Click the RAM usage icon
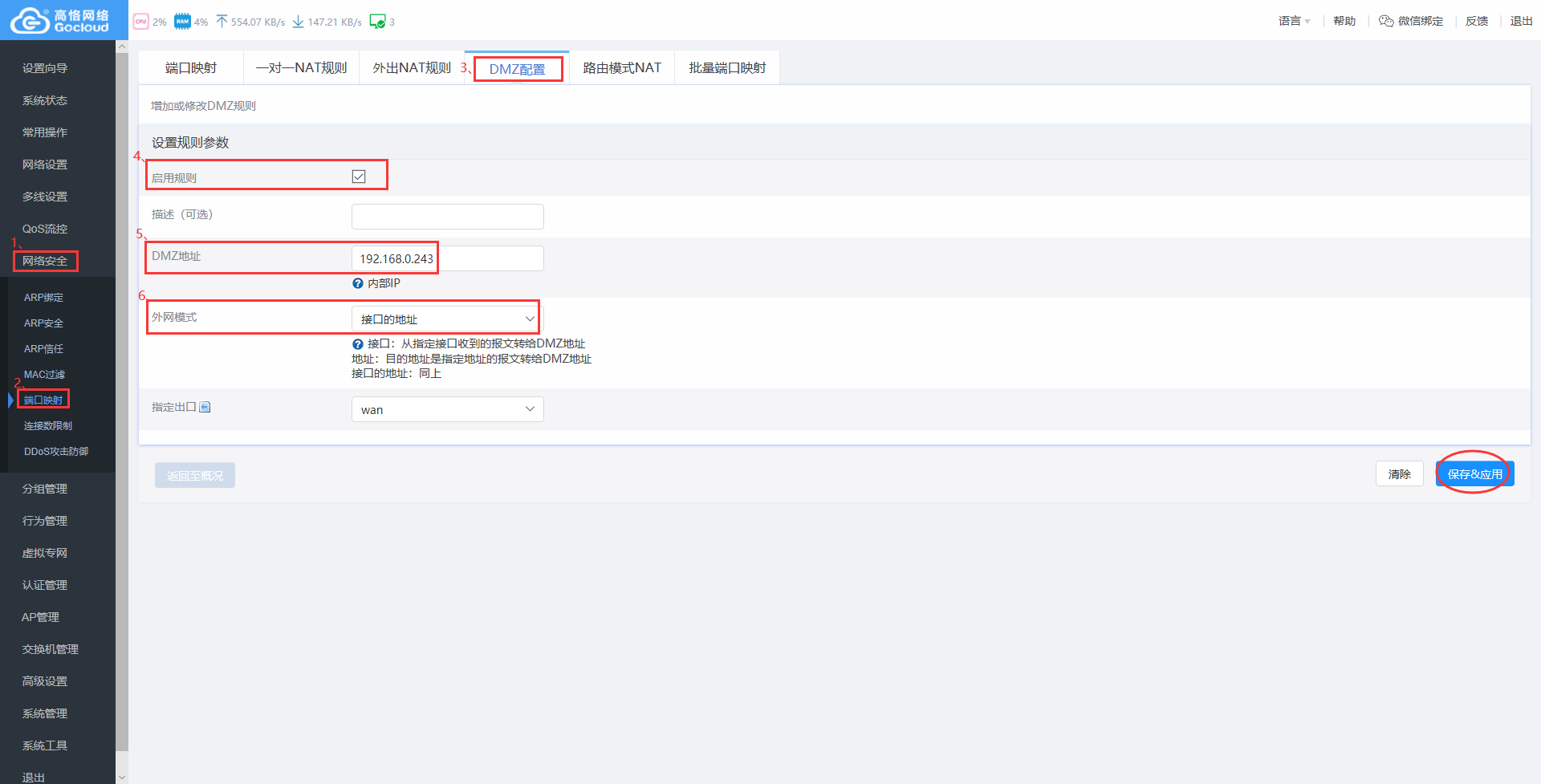 coord(182,22)
